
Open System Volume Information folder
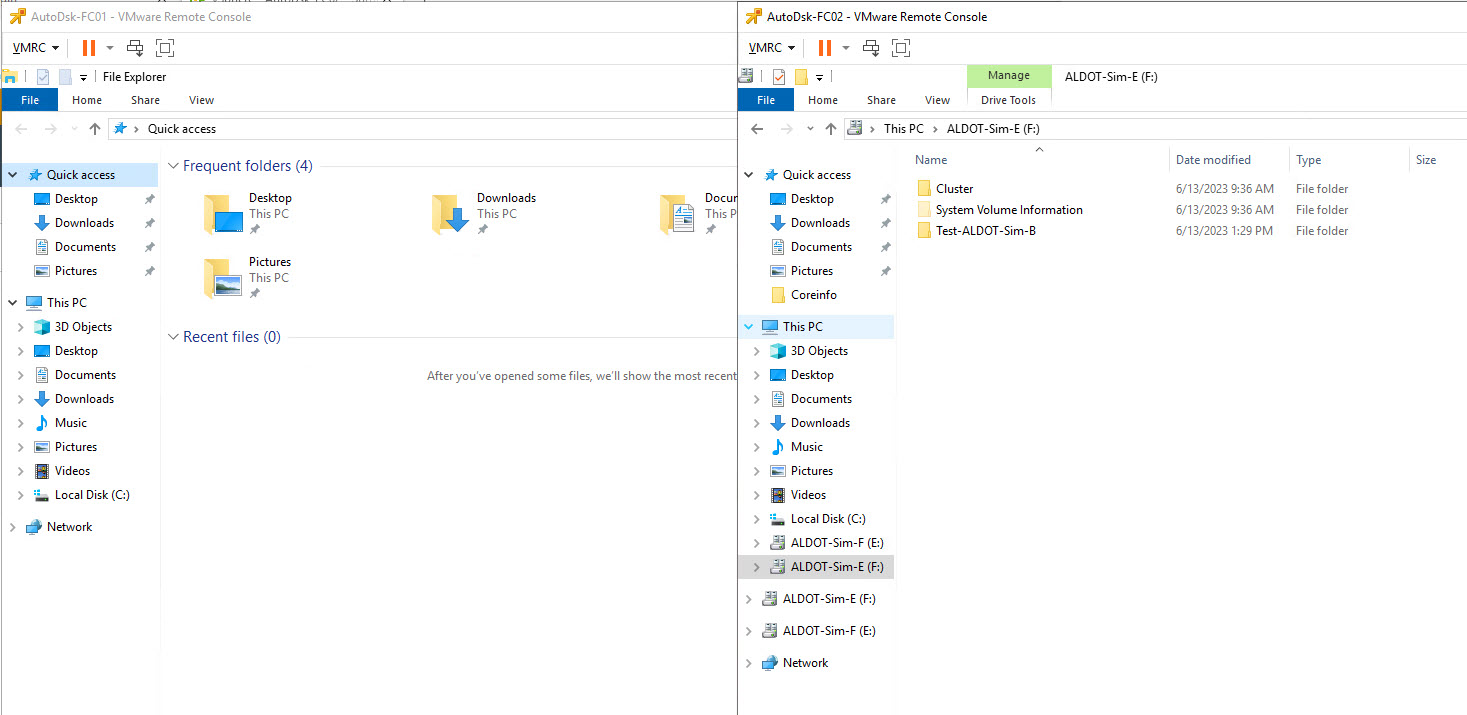tap(1009, 210)
